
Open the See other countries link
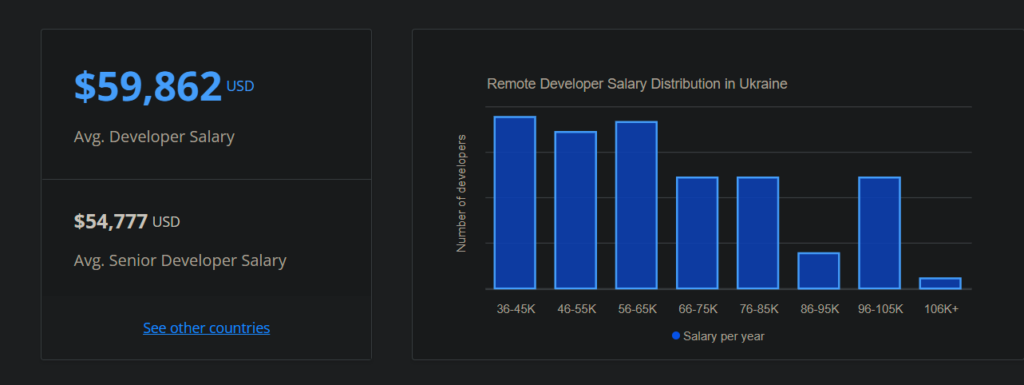pos(206,328)
